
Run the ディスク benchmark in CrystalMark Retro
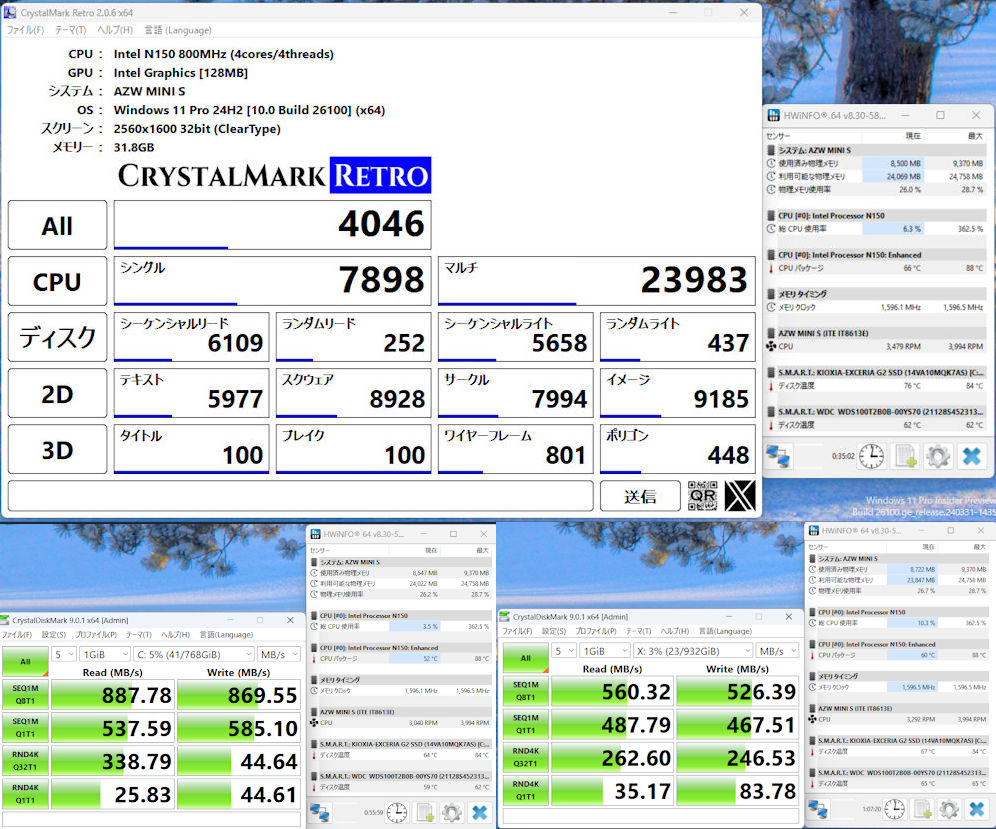[57, 337]
